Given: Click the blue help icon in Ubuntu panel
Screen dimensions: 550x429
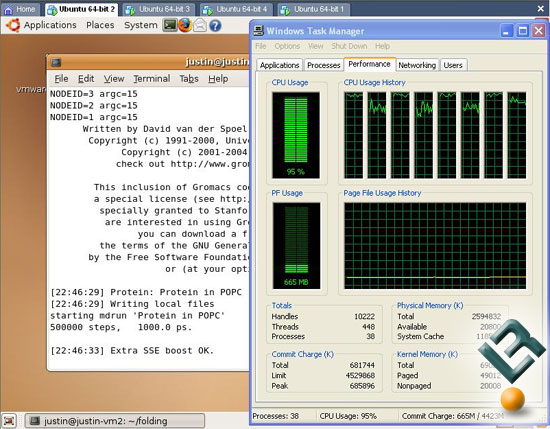Looking at the screenshot, I should 215,26.
